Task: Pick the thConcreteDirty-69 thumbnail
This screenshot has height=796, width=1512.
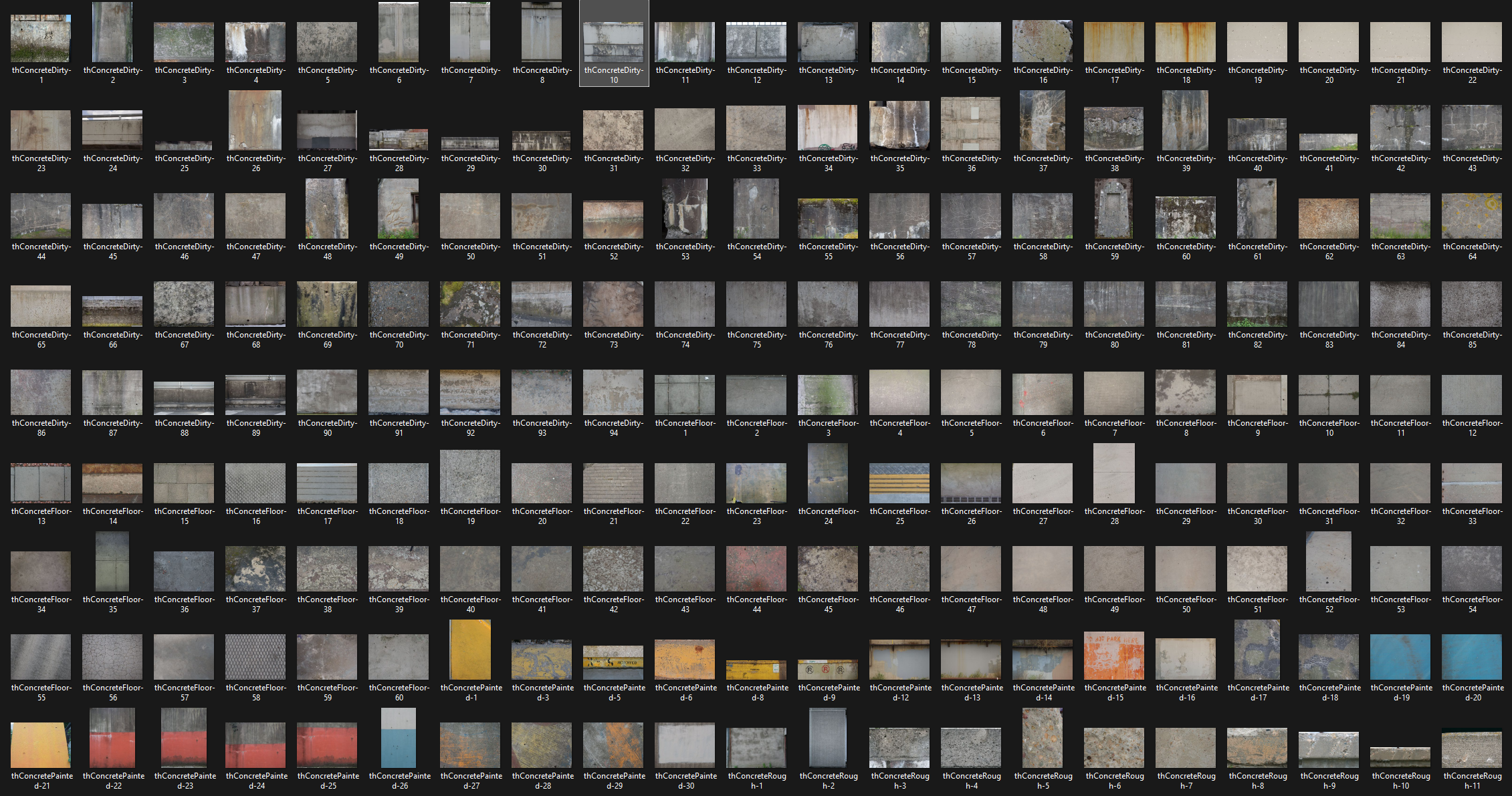Action: tap(327, 304)
